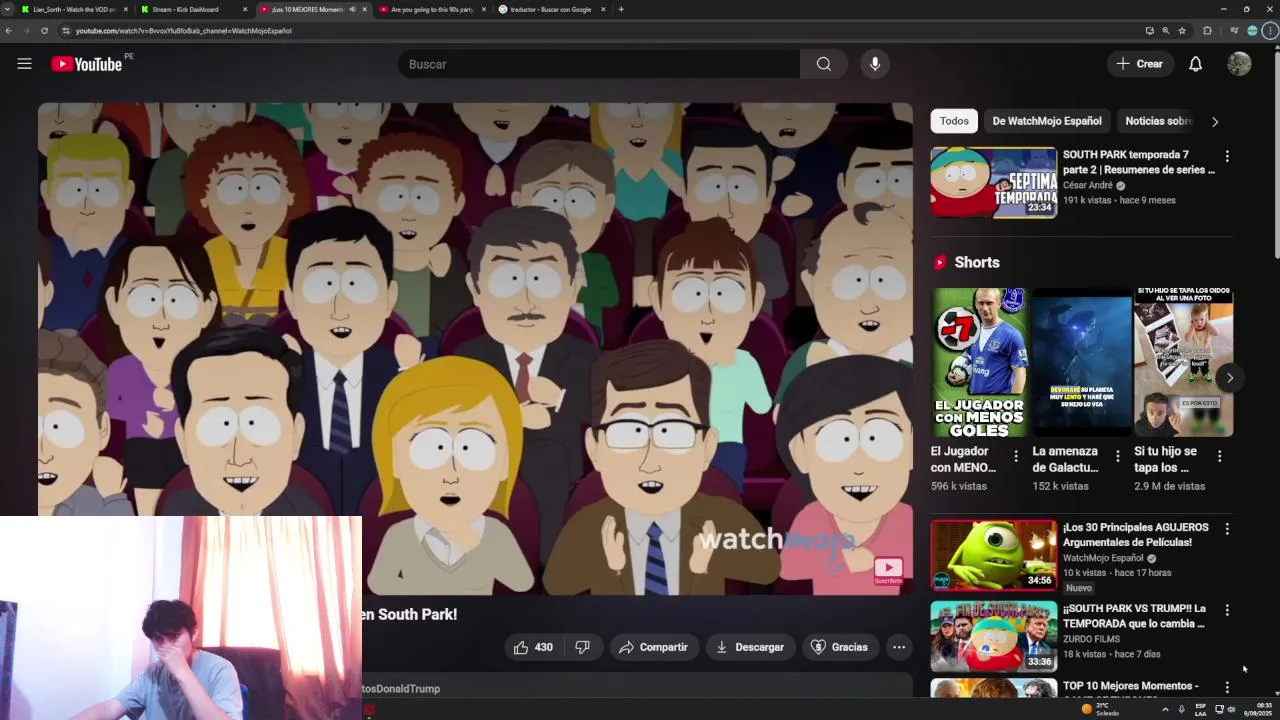This screenshot has height=720, width=1280.
Task: Open SOUTH PARK temporada 7 thumbnail
Action: (x=993, y=182)
